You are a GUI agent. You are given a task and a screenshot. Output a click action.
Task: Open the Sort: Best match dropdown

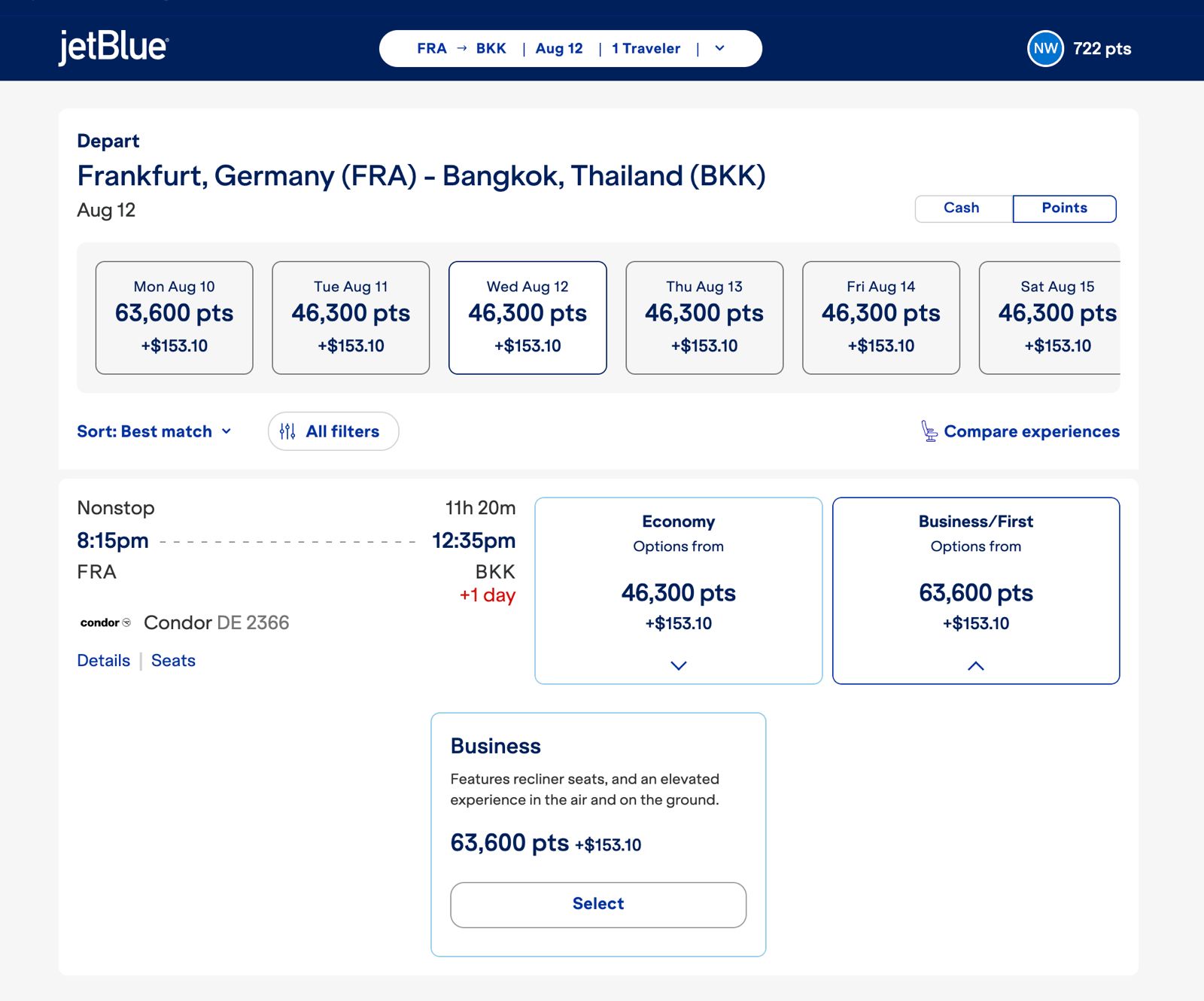tap(154, 431)
